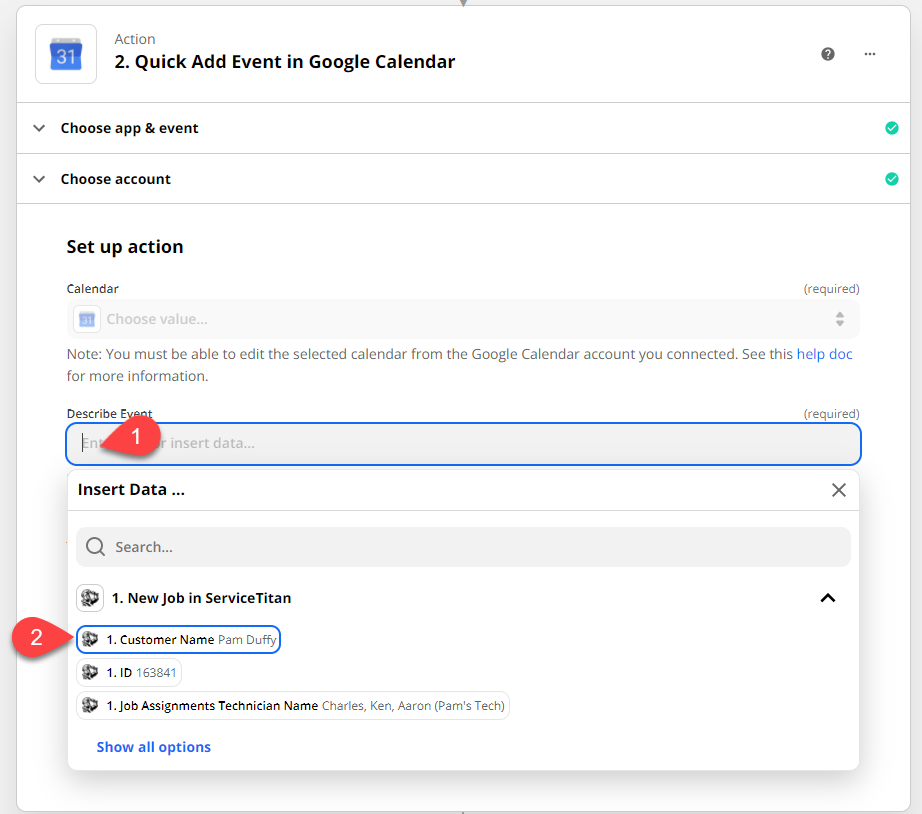Open the Calendar Choose value dropdown

coord(463,319)
